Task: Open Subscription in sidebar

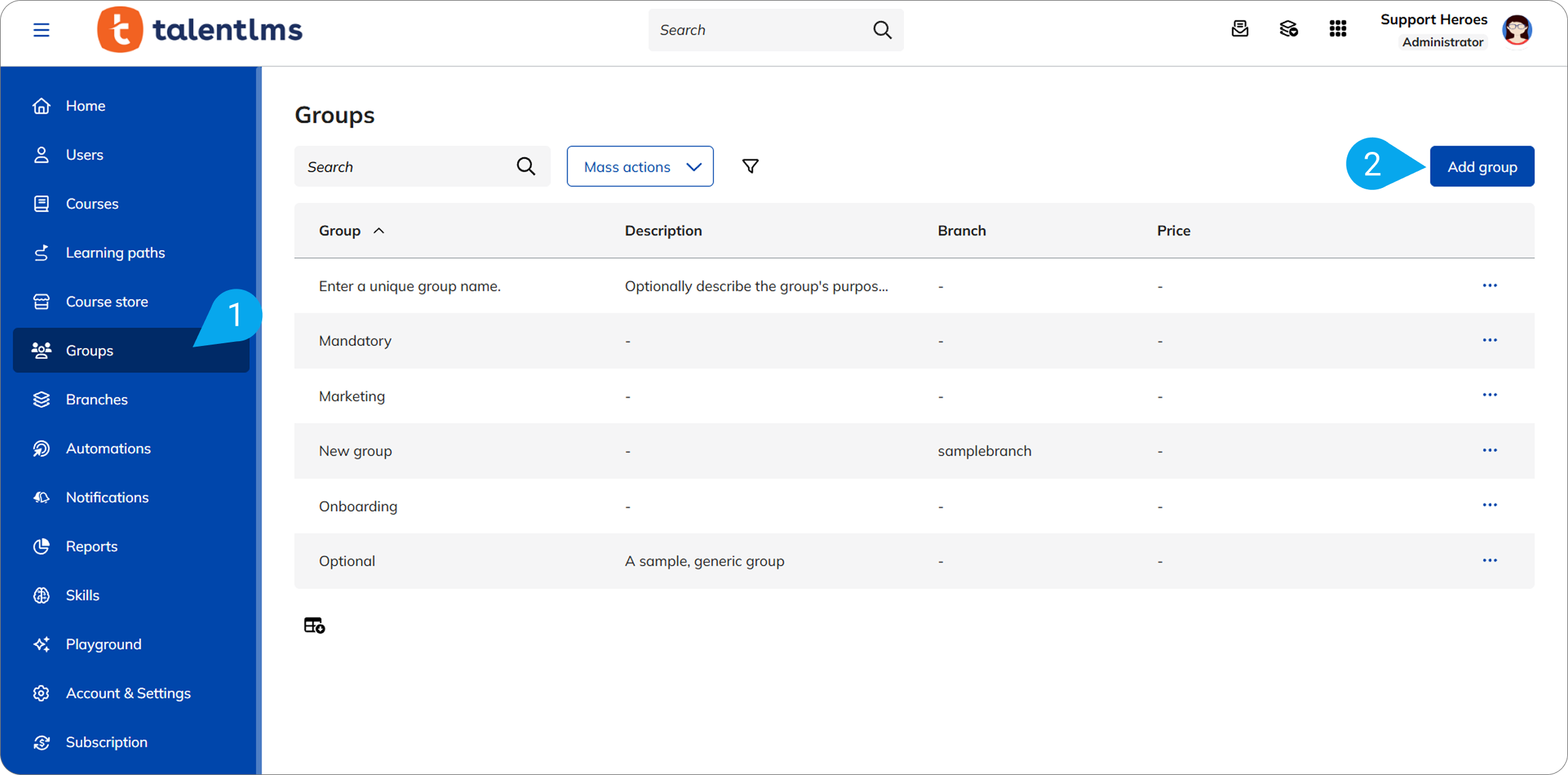Action: [x=131, y=742]
